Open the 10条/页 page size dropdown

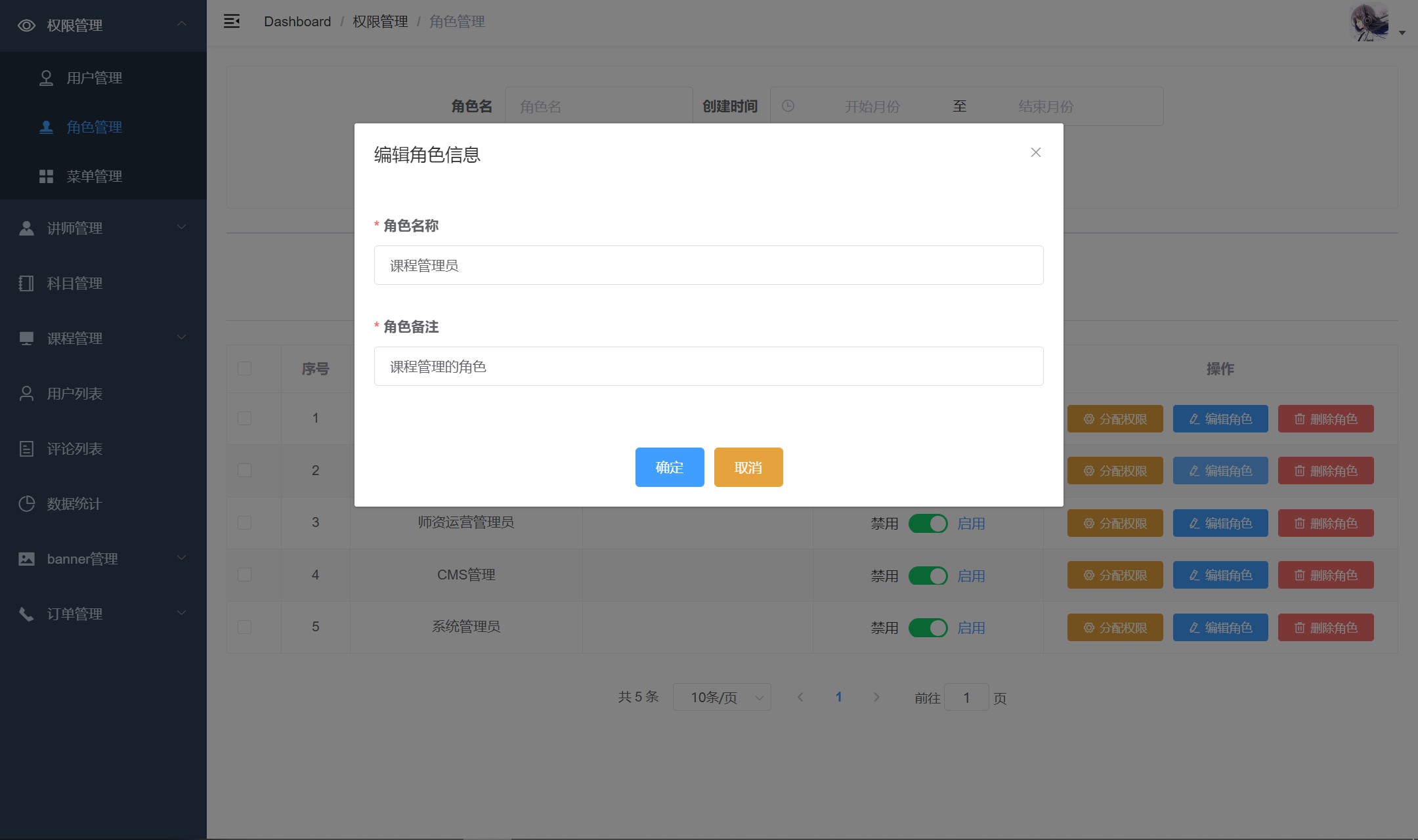[721, 697]
